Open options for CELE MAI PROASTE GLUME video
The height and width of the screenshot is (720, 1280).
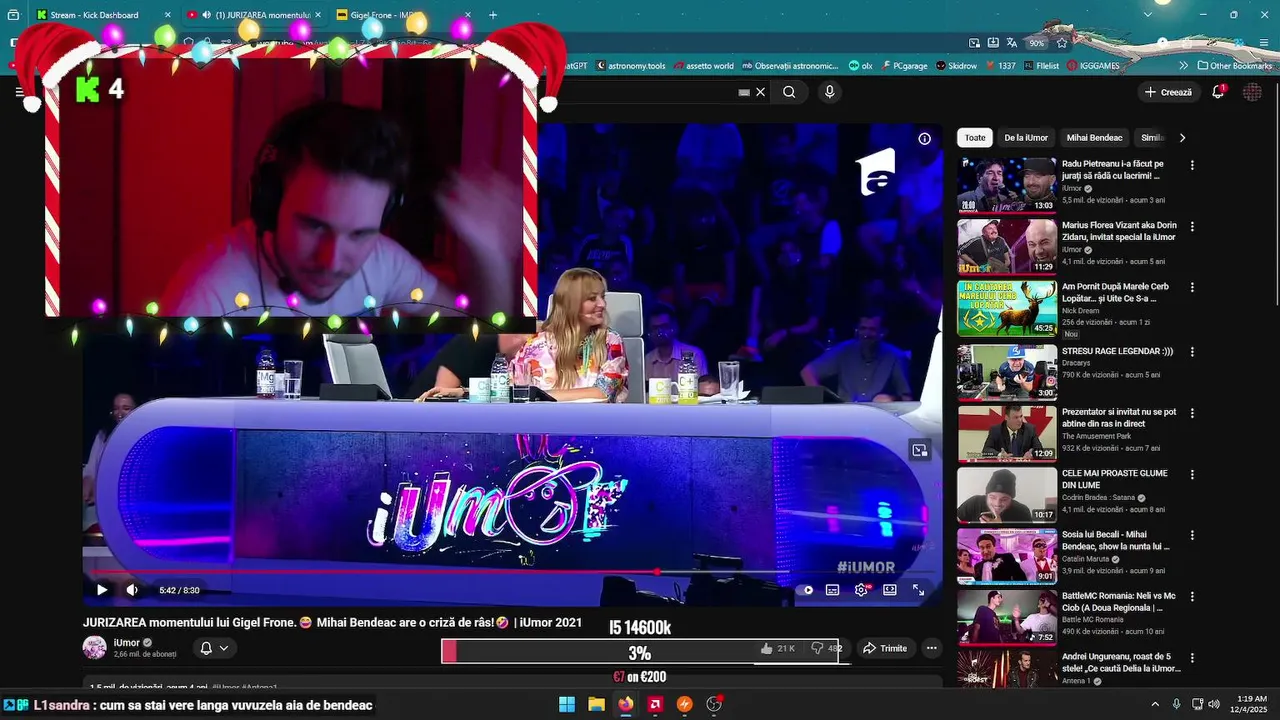[1192, 474]
